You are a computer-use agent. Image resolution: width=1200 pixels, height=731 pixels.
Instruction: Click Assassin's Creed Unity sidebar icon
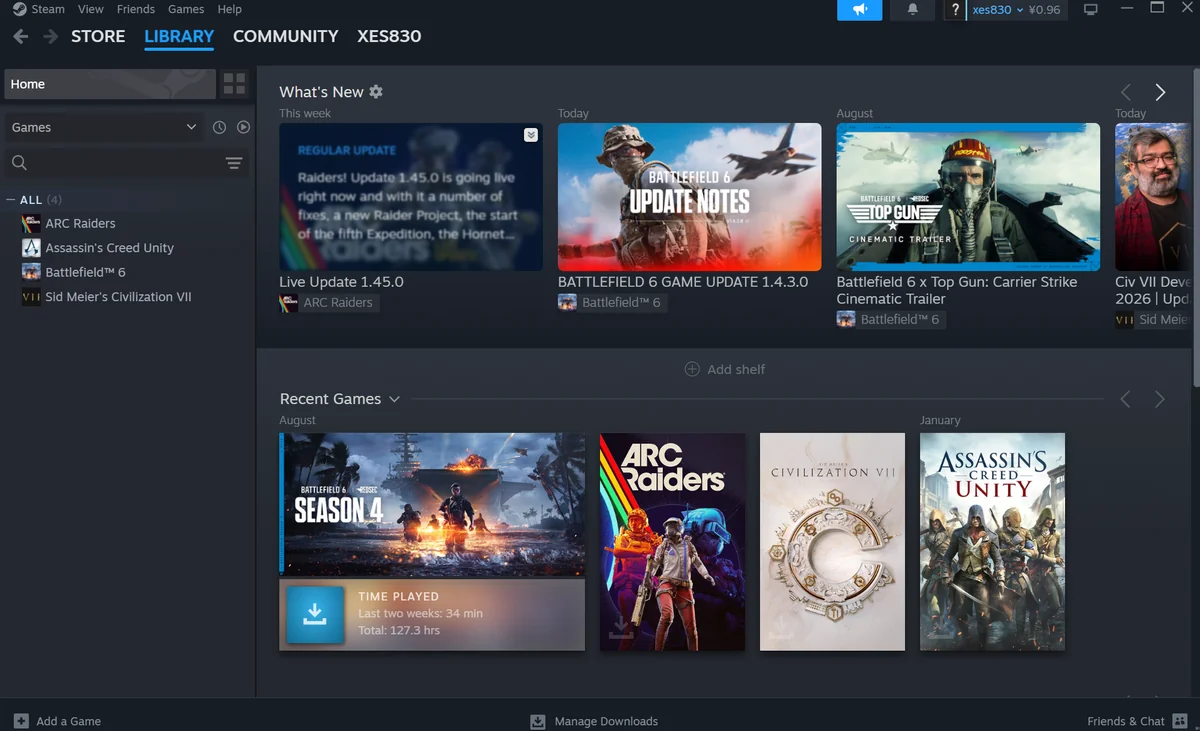31,248
